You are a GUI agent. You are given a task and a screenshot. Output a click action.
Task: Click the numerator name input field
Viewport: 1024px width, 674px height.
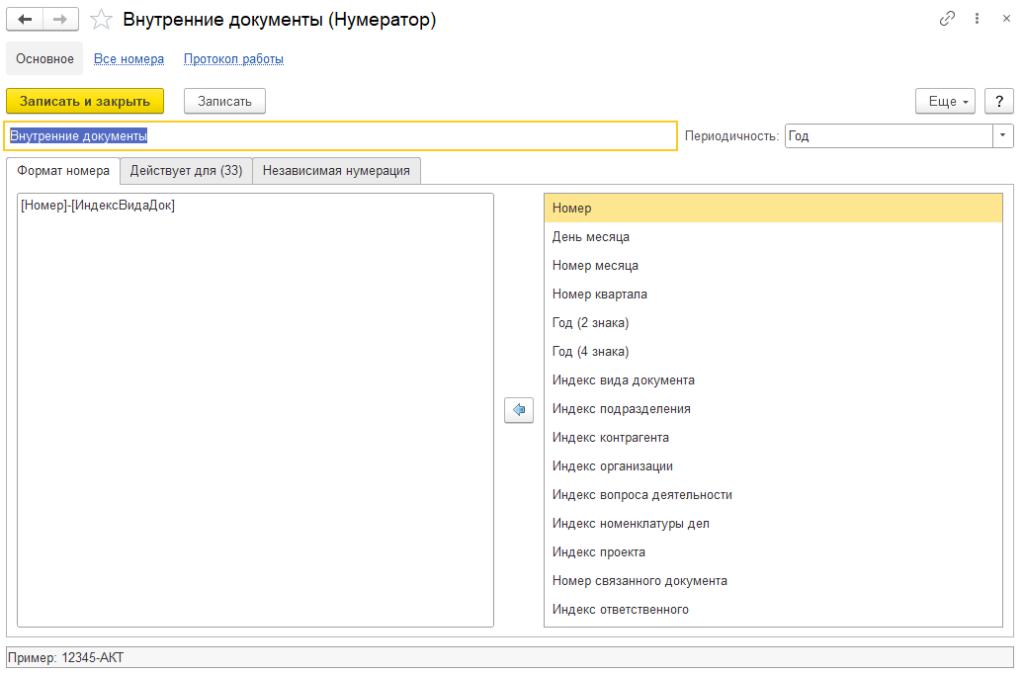point(341,136)
